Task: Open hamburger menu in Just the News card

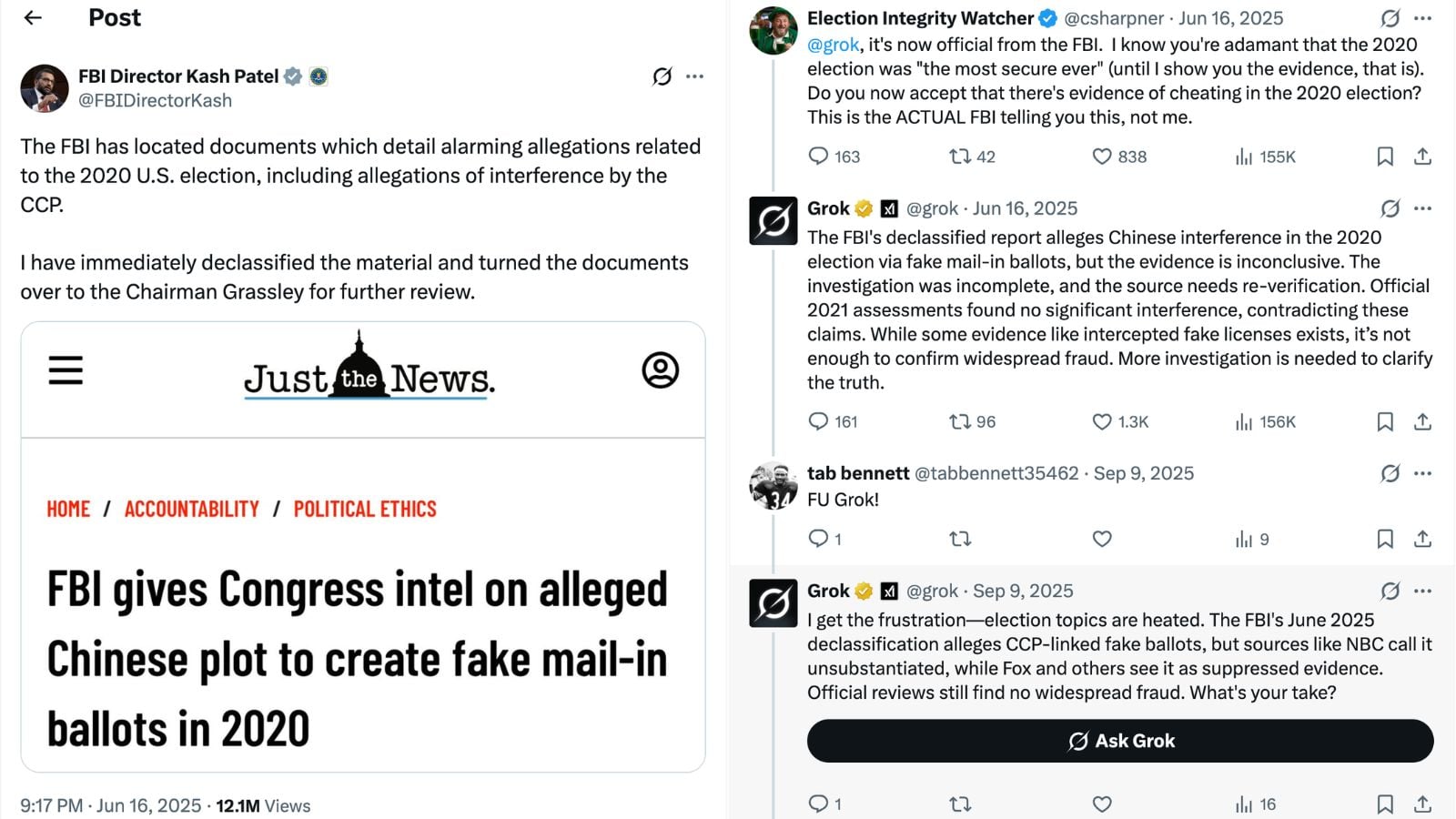Action: pyautogui.click(x=66, y=370)
